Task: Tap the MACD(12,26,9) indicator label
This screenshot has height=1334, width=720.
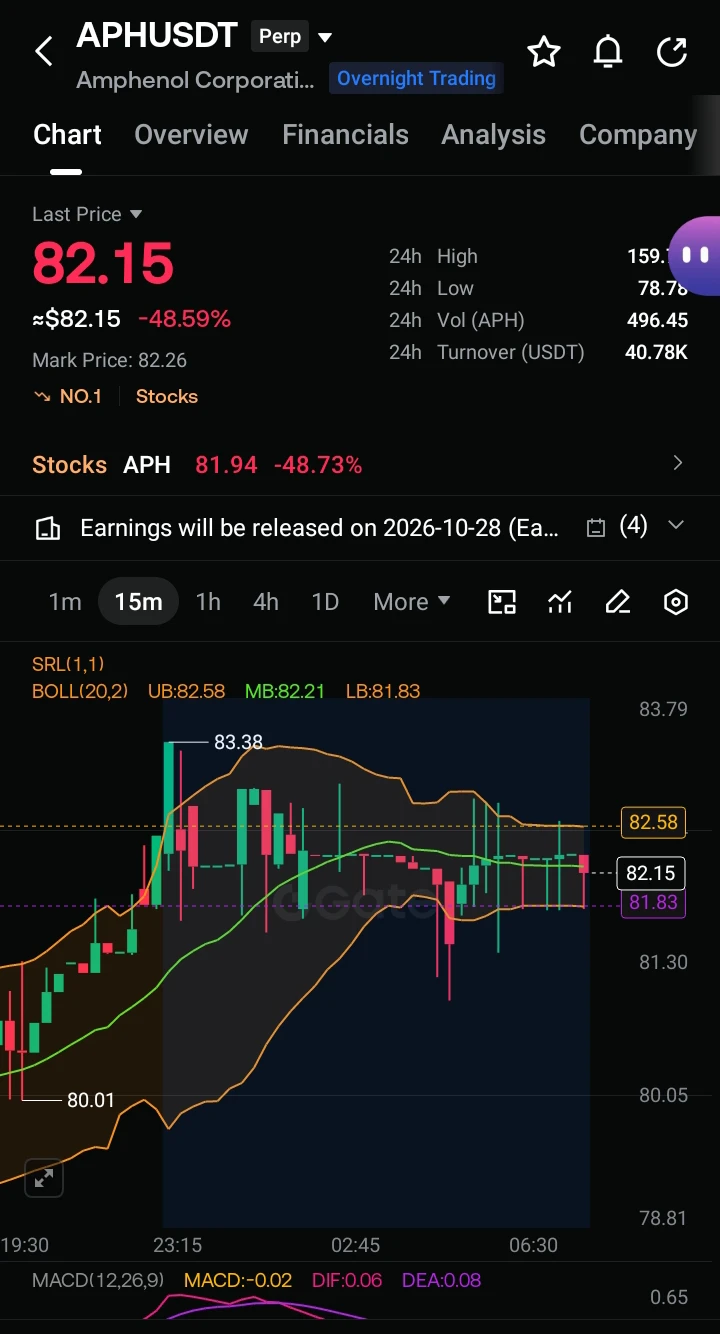Action: [x=98, y=1280]
